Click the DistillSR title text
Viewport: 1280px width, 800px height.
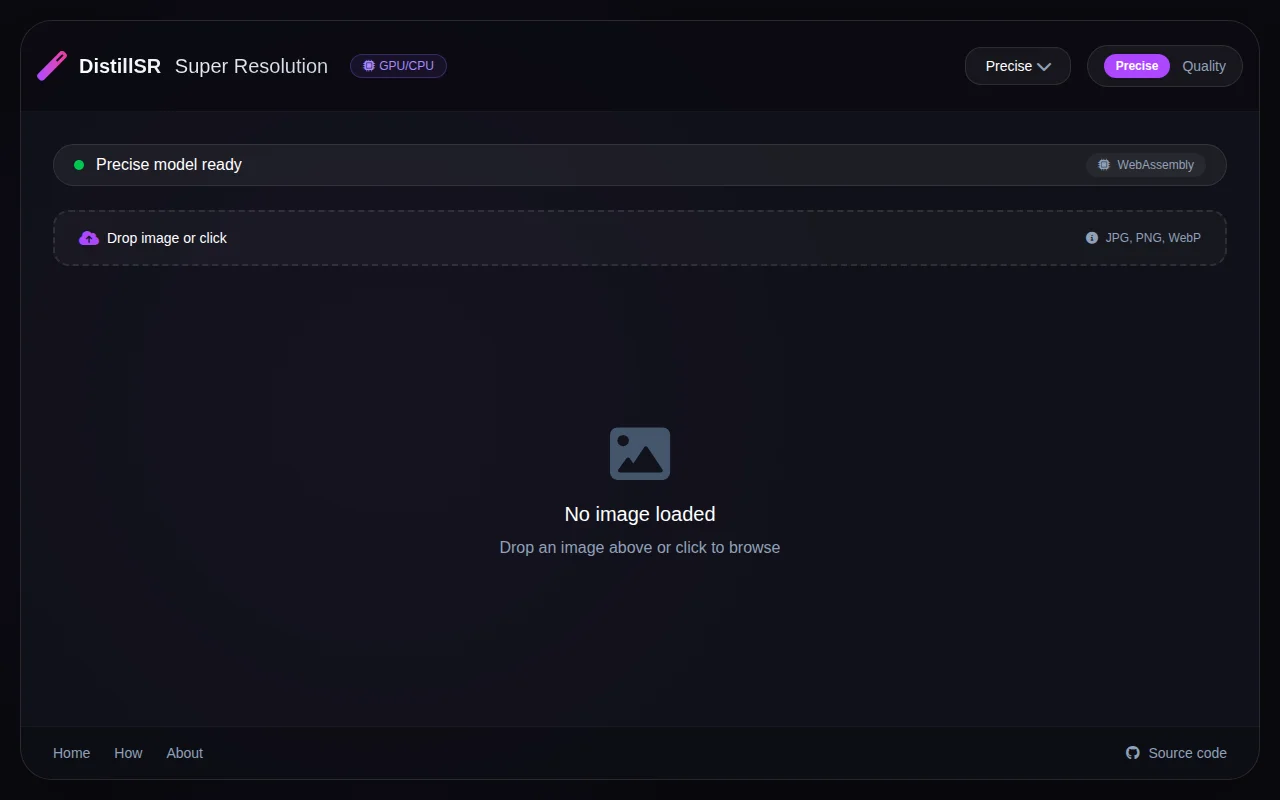click(x=120, y=66)
